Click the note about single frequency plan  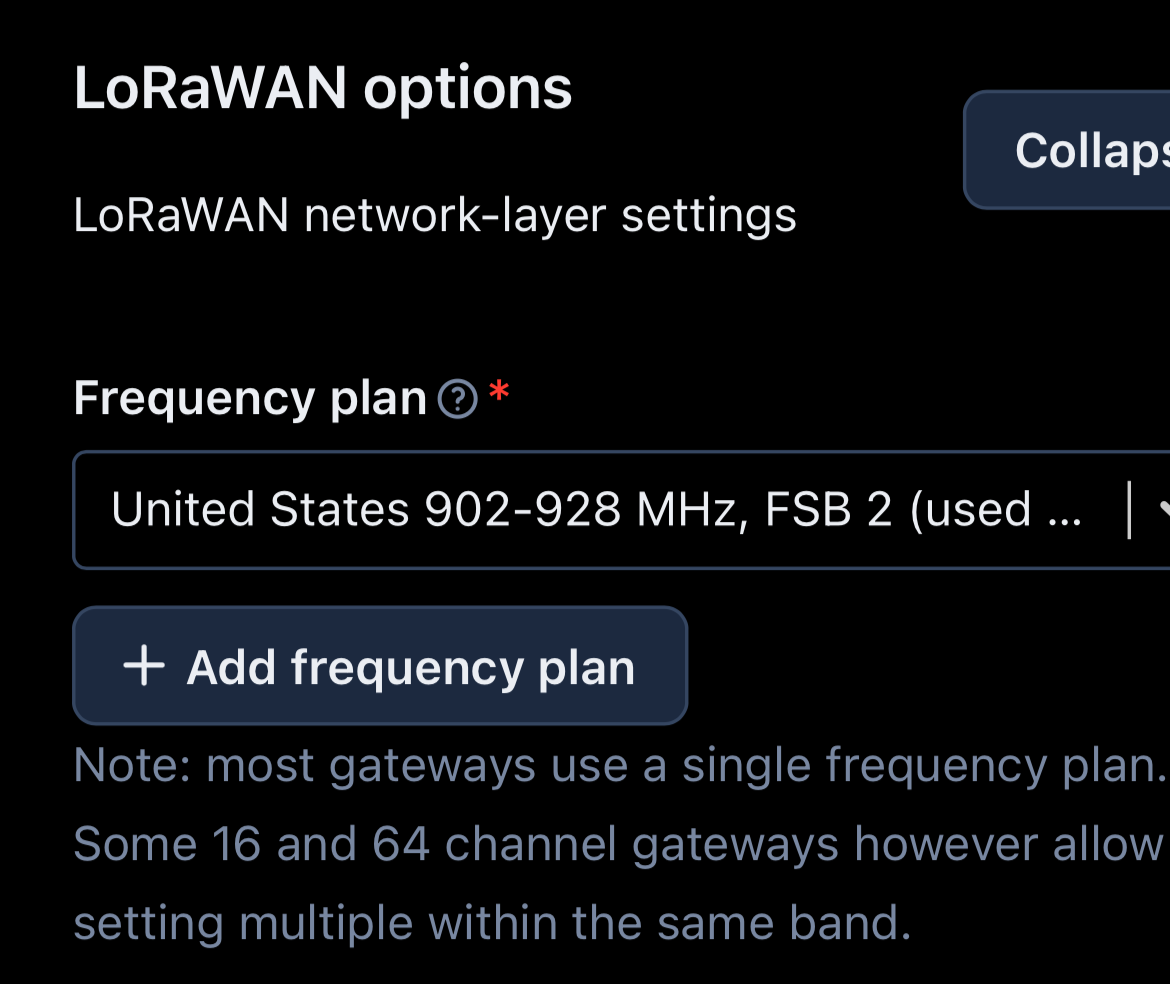tap(620, 766)
